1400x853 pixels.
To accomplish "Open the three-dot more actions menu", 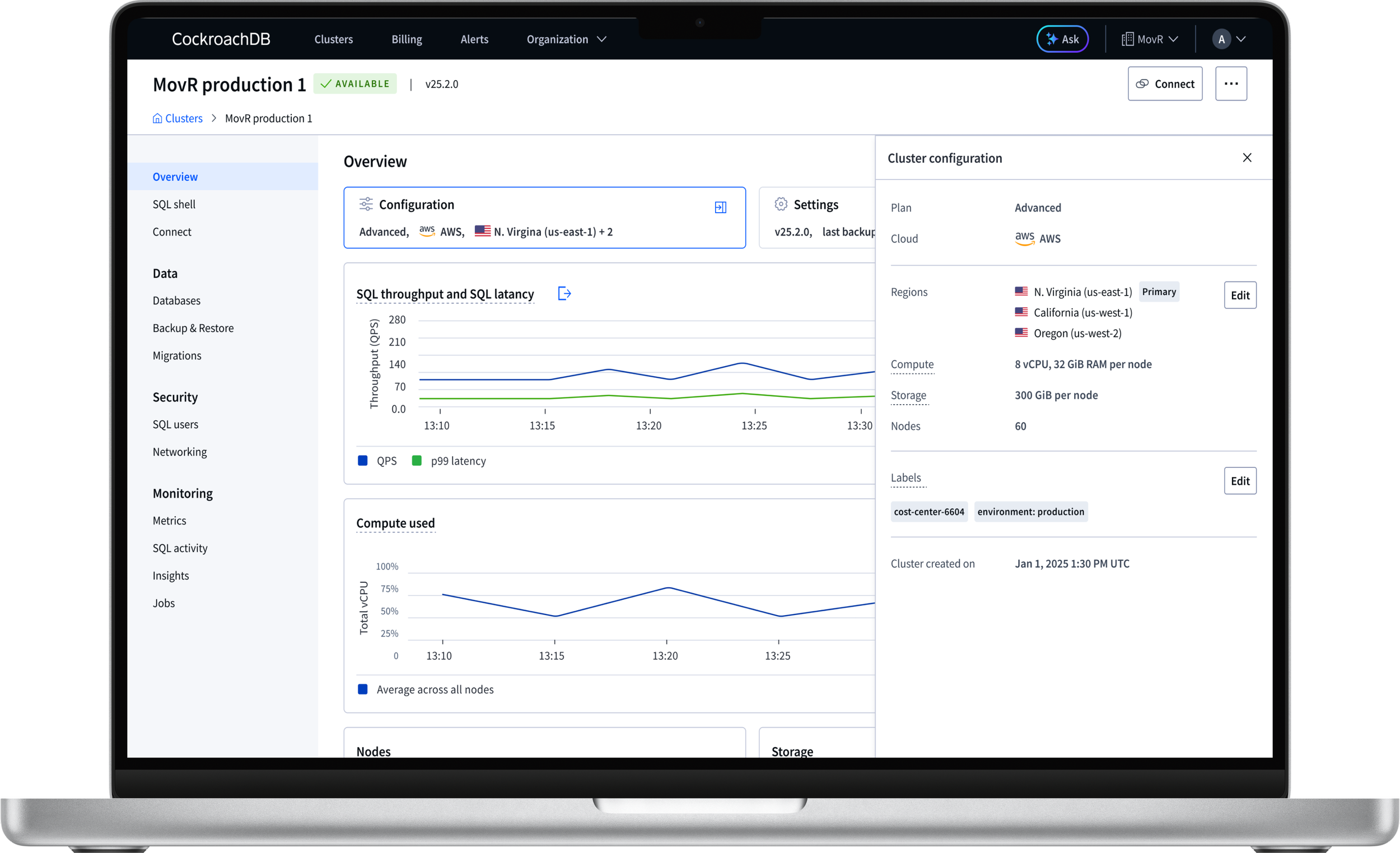I will (x=1231, y=83).
